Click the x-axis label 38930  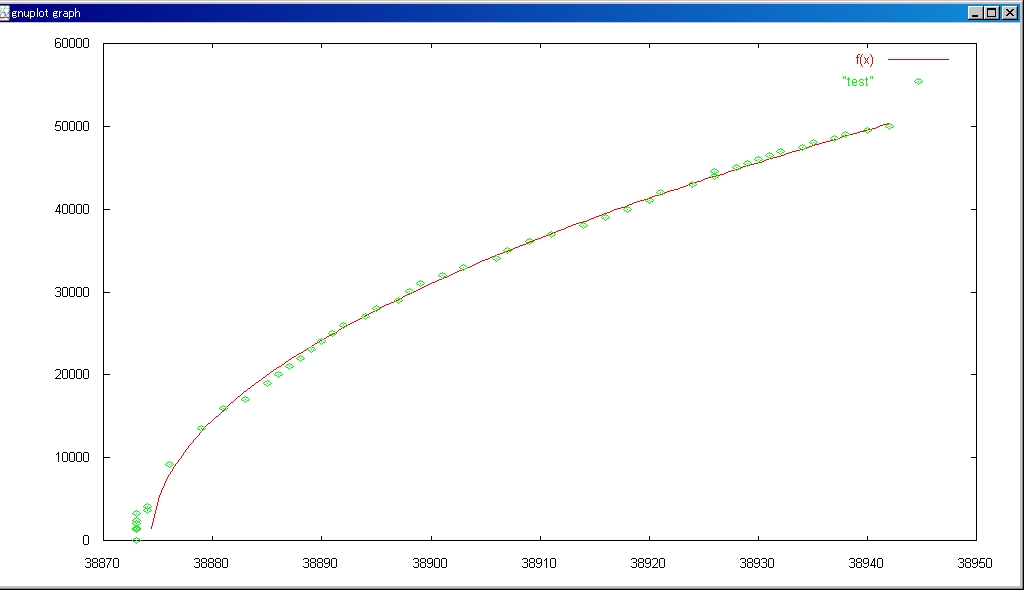[757, 563]
